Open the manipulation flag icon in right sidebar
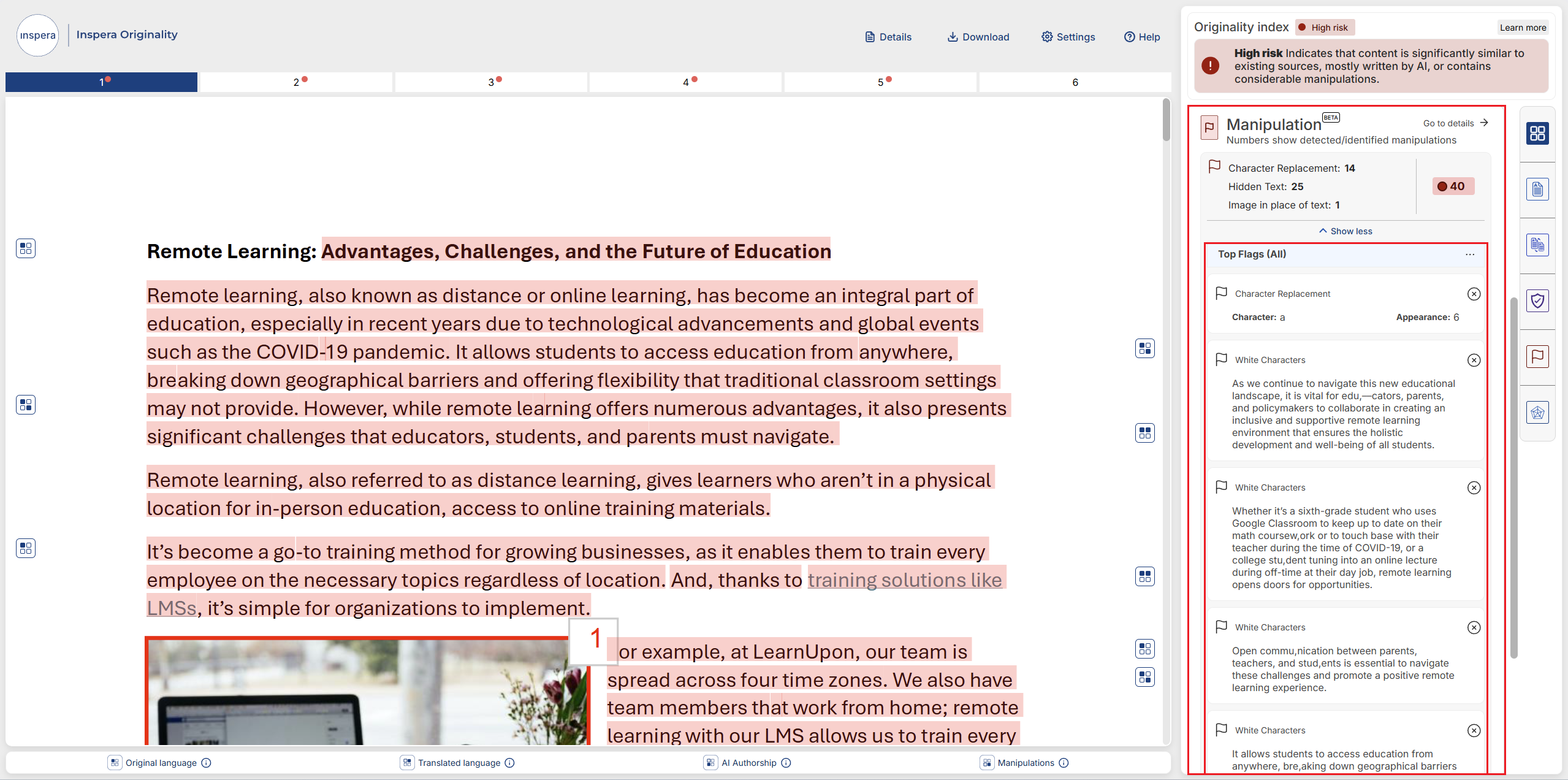Image resolution: width=1568 pixels, height=780 pixels. (x=1537, y=357)
